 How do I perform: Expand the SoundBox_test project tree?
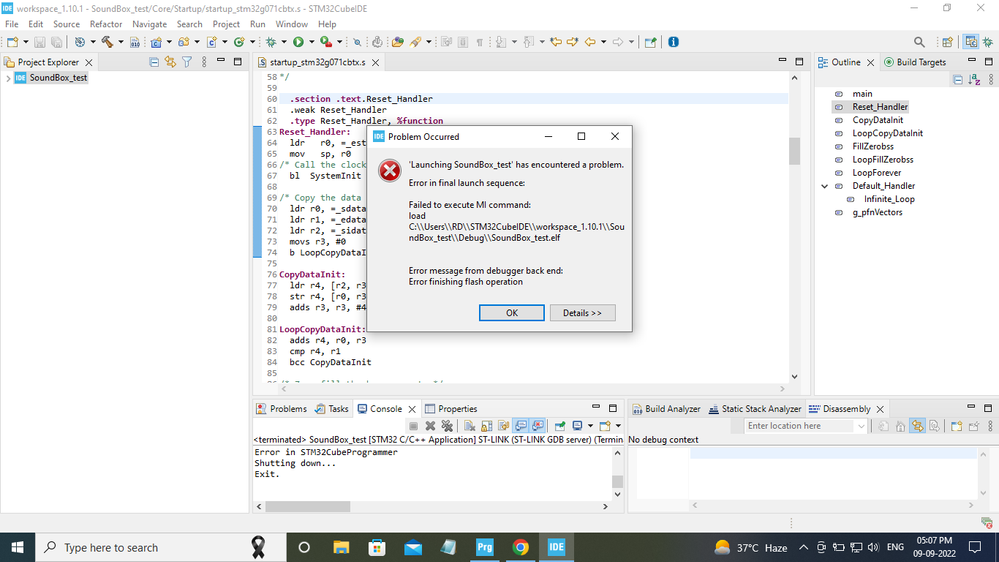click(8, 78)
